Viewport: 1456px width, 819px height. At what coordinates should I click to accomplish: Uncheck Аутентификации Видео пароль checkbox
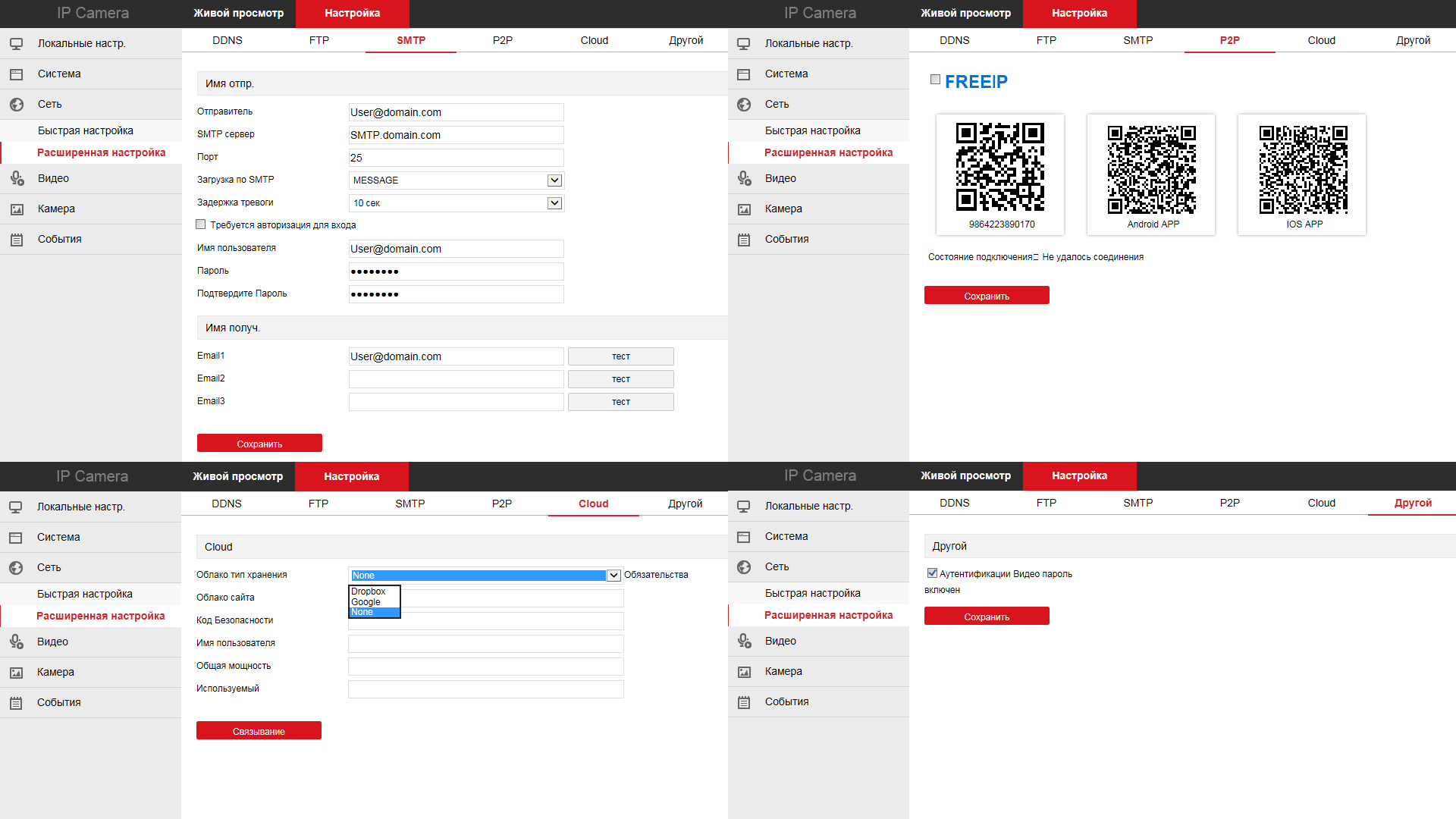[x=932, y=573]
